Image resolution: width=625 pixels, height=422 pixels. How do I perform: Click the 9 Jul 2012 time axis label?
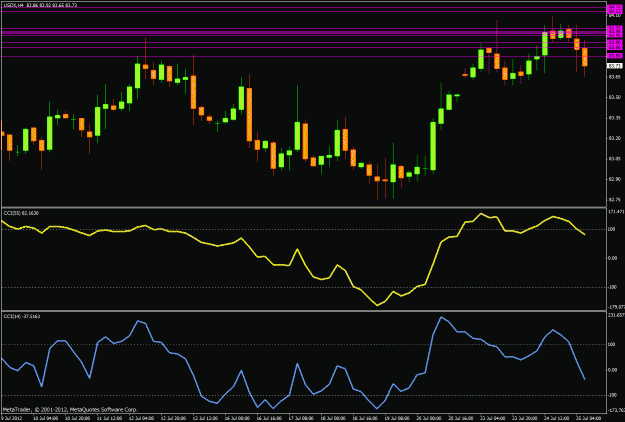12,418
